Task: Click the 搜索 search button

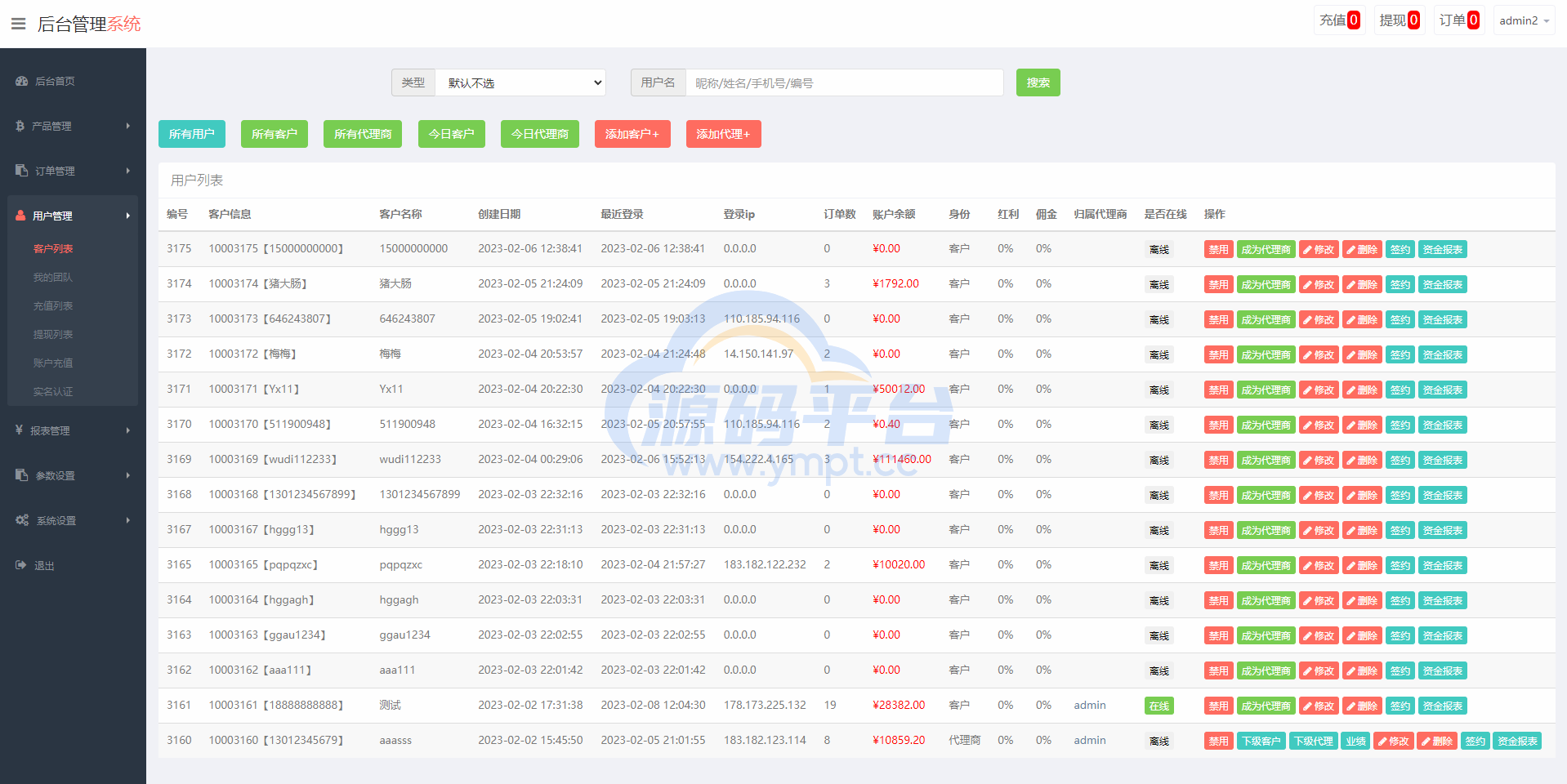Action: coord(1038,82)
